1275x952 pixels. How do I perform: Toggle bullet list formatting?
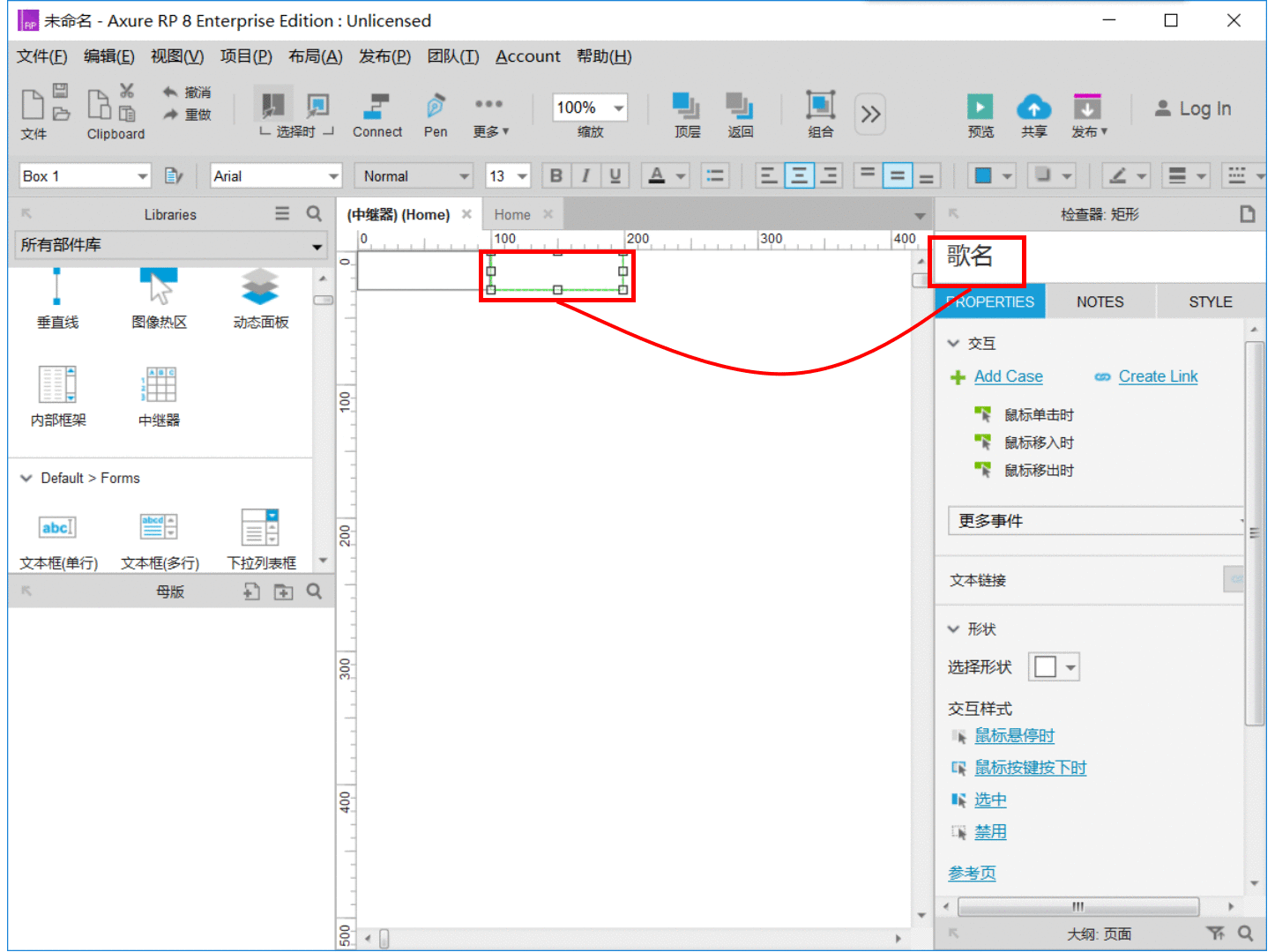click(715, 176)
